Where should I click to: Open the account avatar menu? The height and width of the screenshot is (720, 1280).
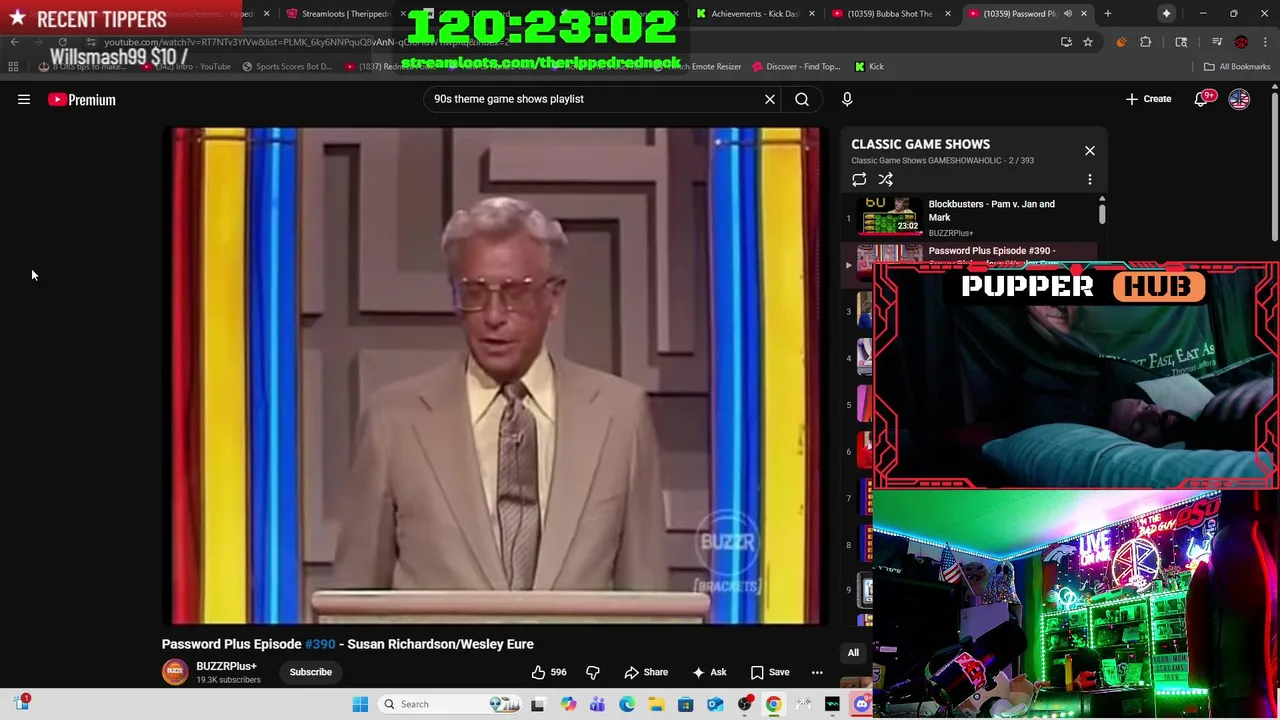click(x=1239, y=99)
